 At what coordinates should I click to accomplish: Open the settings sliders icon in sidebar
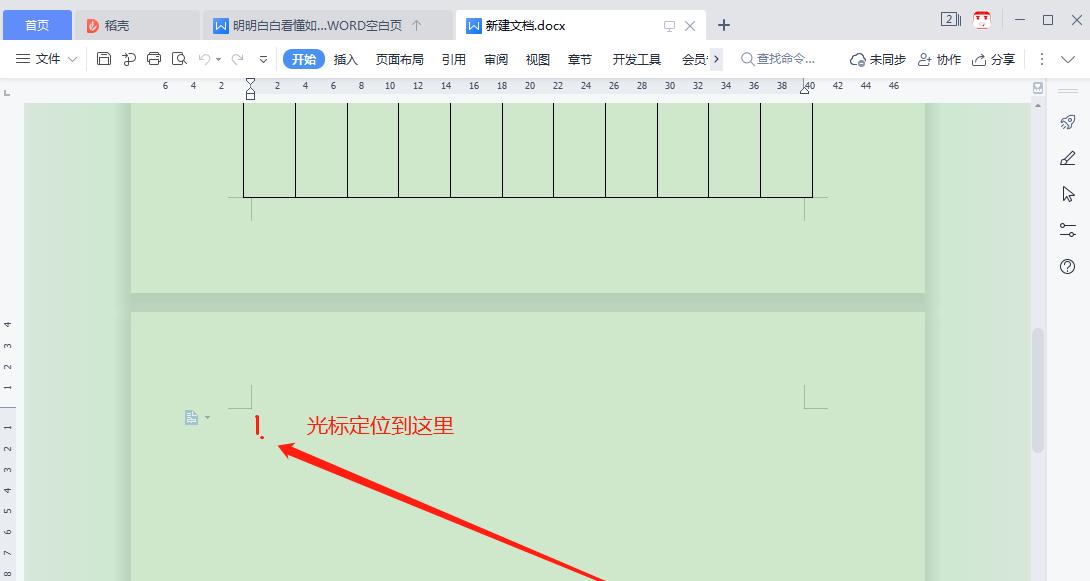pos(1068,230)
